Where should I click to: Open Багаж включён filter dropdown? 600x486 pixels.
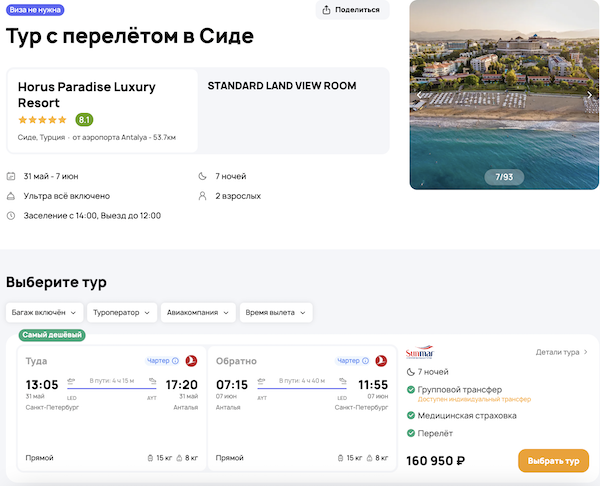43,313
